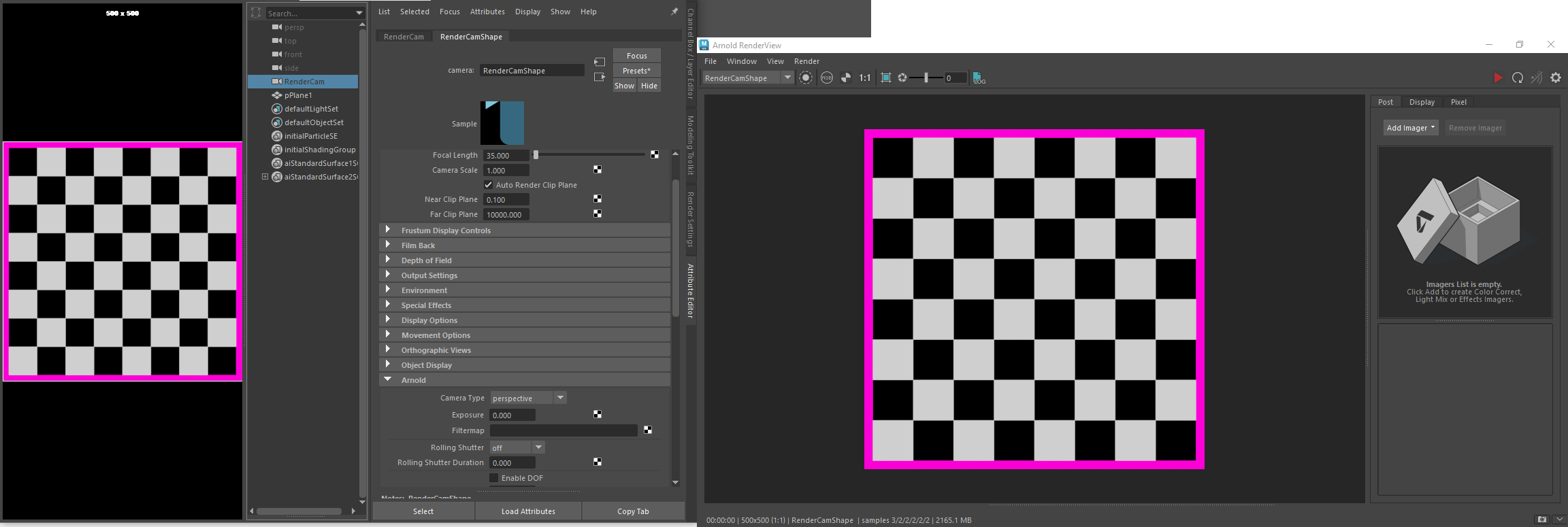Image resolution: width=1568 pixels, height=527 pixels.
Task: Select pPlane1 in the outliner
Action: tap(298, 95)
